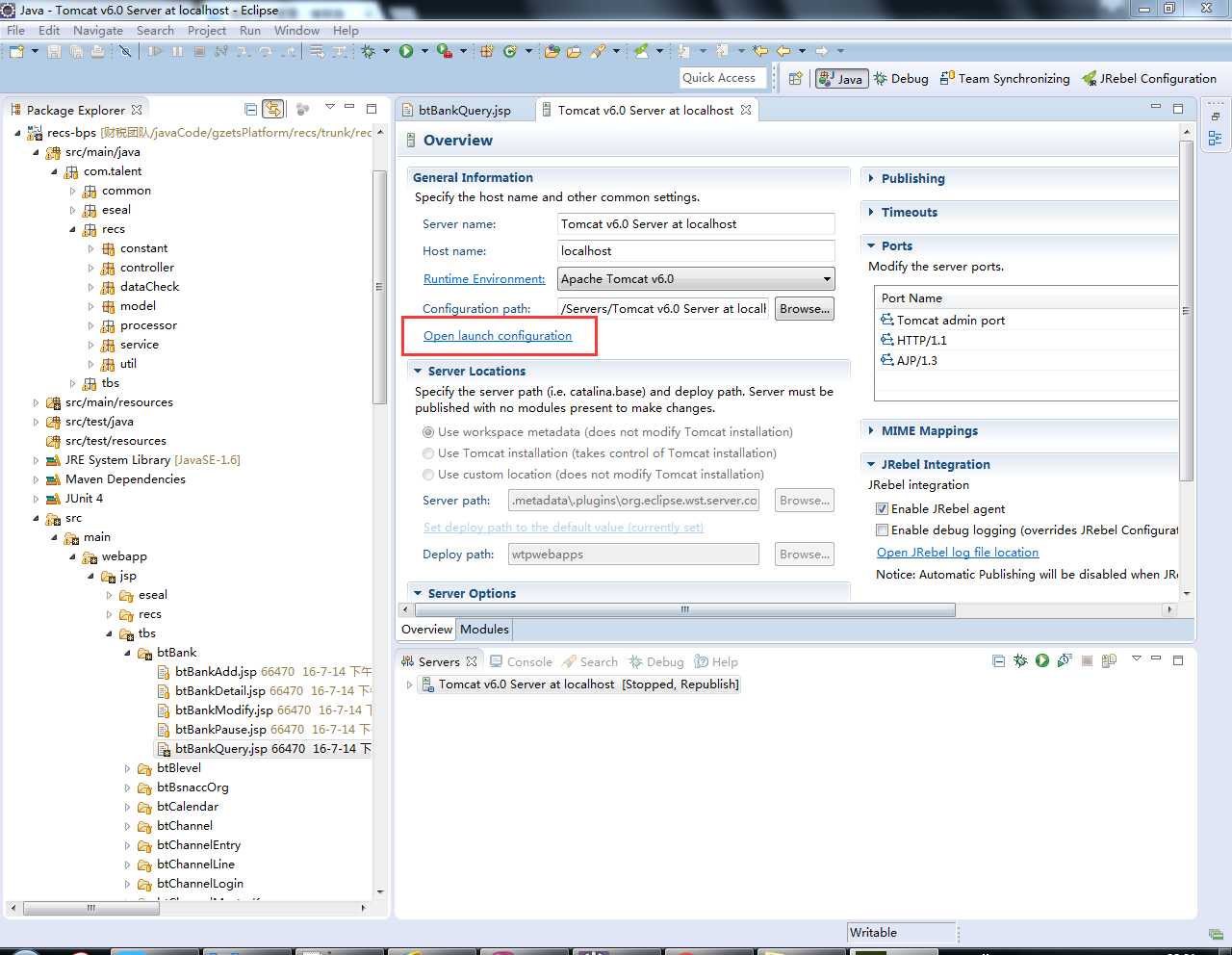Click the New Java Class toolbar icon
The width and height of the screenshot is (1232, 955).
[x=509, y=51]
